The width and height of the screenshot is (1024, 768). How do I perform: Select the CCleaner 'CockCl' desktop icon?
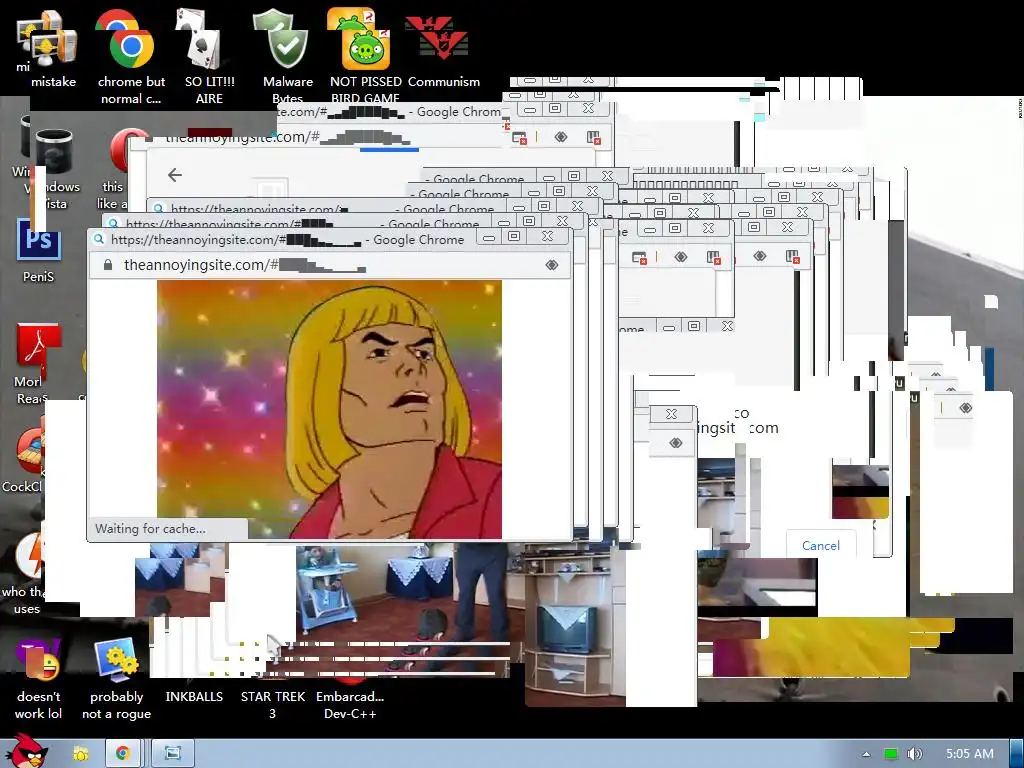[x=23, y=460]
